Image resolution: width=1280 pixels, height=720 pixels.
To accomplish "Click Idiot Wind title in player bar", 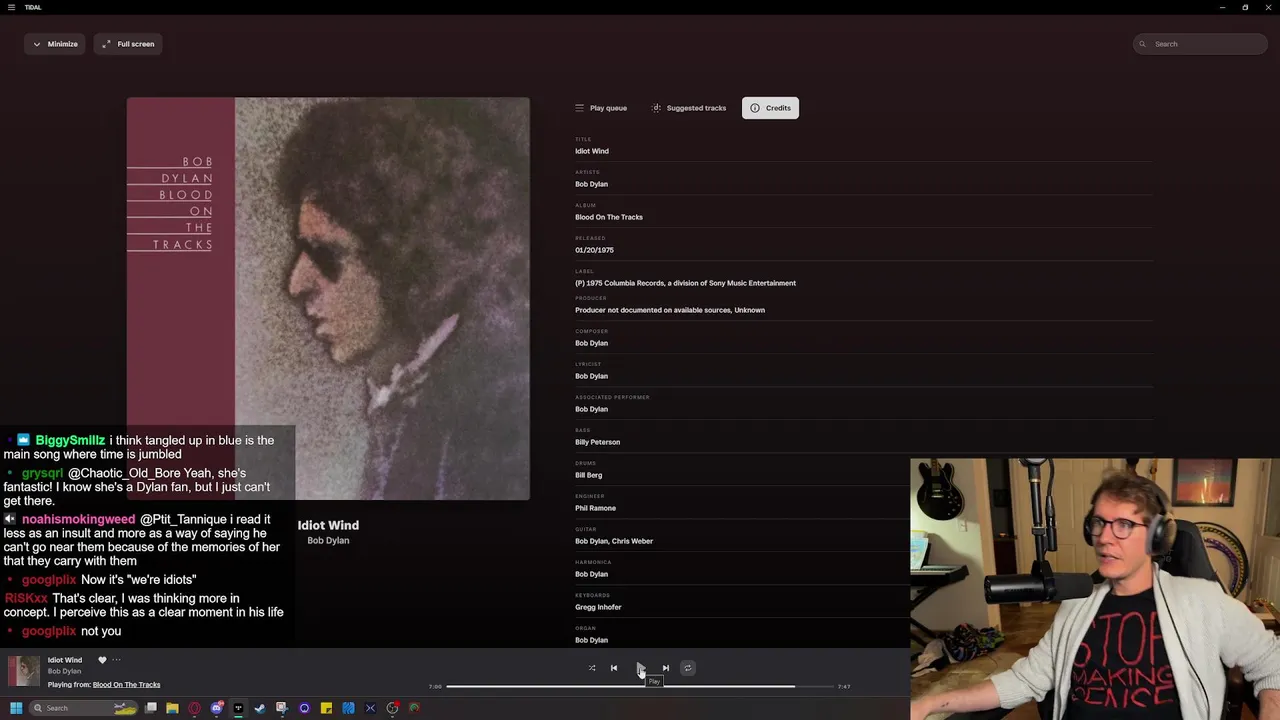I will [x=65, y=660].
